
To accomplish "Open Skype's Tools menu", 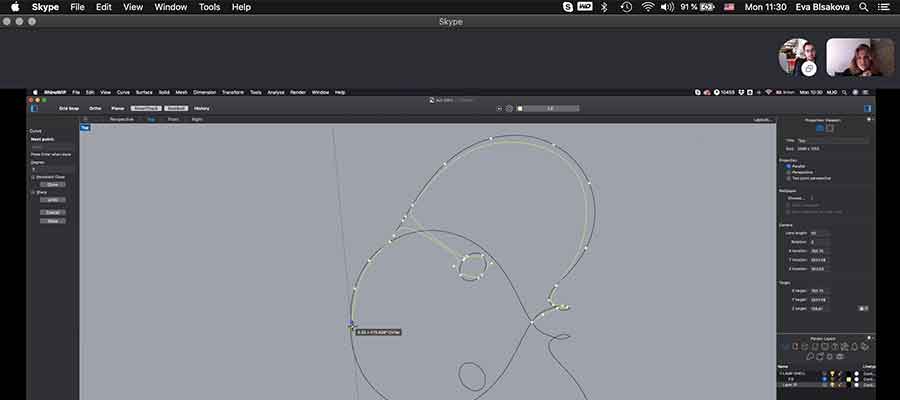I will coord(210,7).
